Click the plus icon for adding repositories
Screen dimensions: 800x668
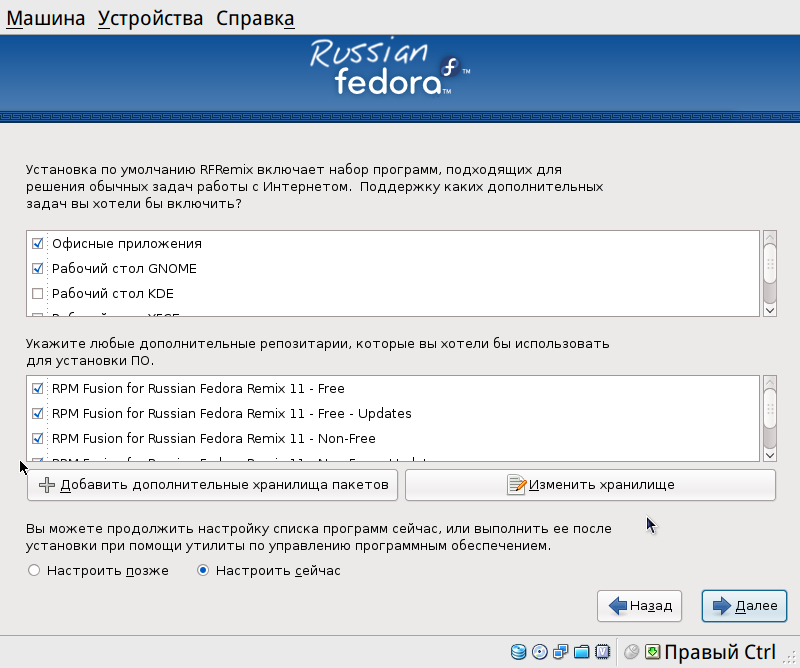pos(47,485)
